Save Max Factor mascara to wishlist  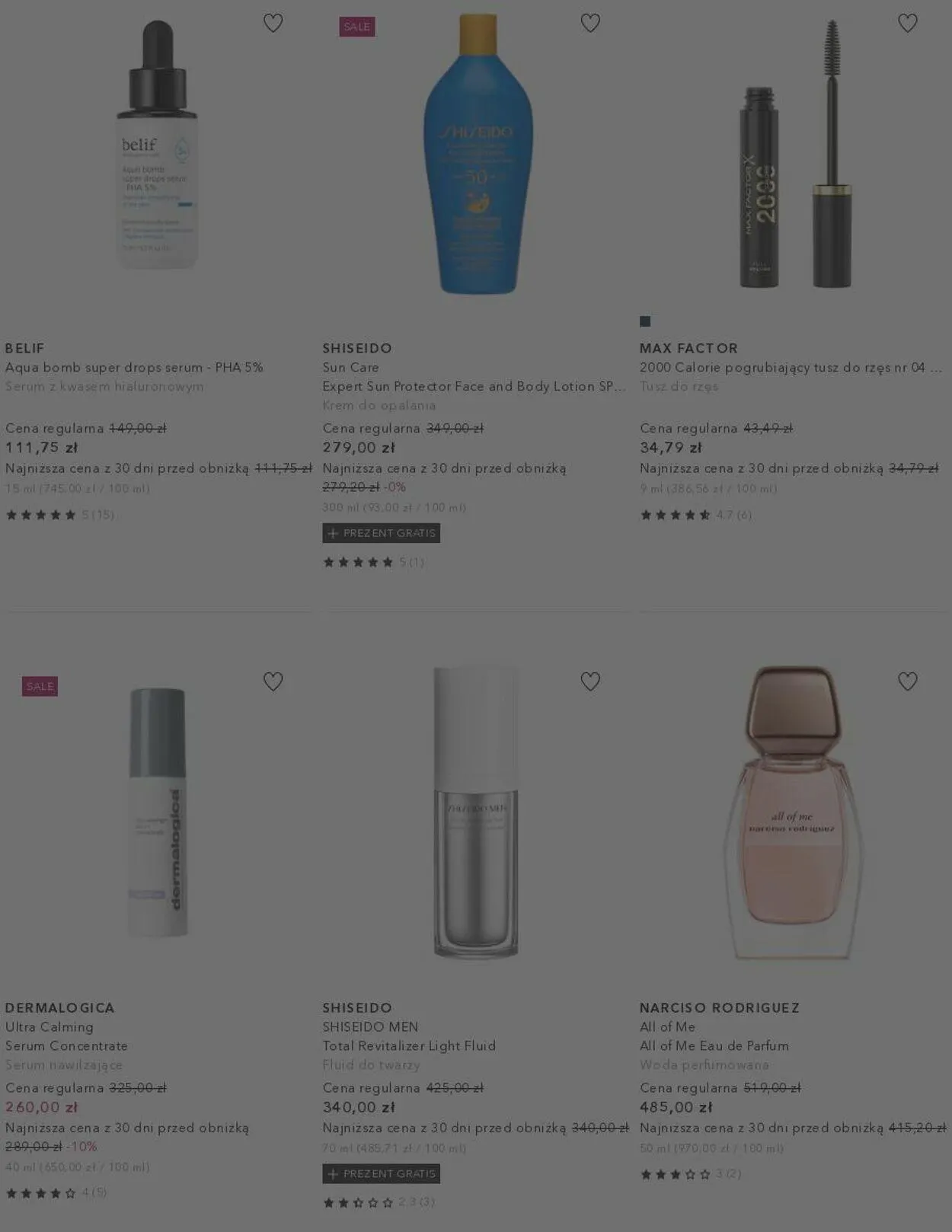pos(907,23)
